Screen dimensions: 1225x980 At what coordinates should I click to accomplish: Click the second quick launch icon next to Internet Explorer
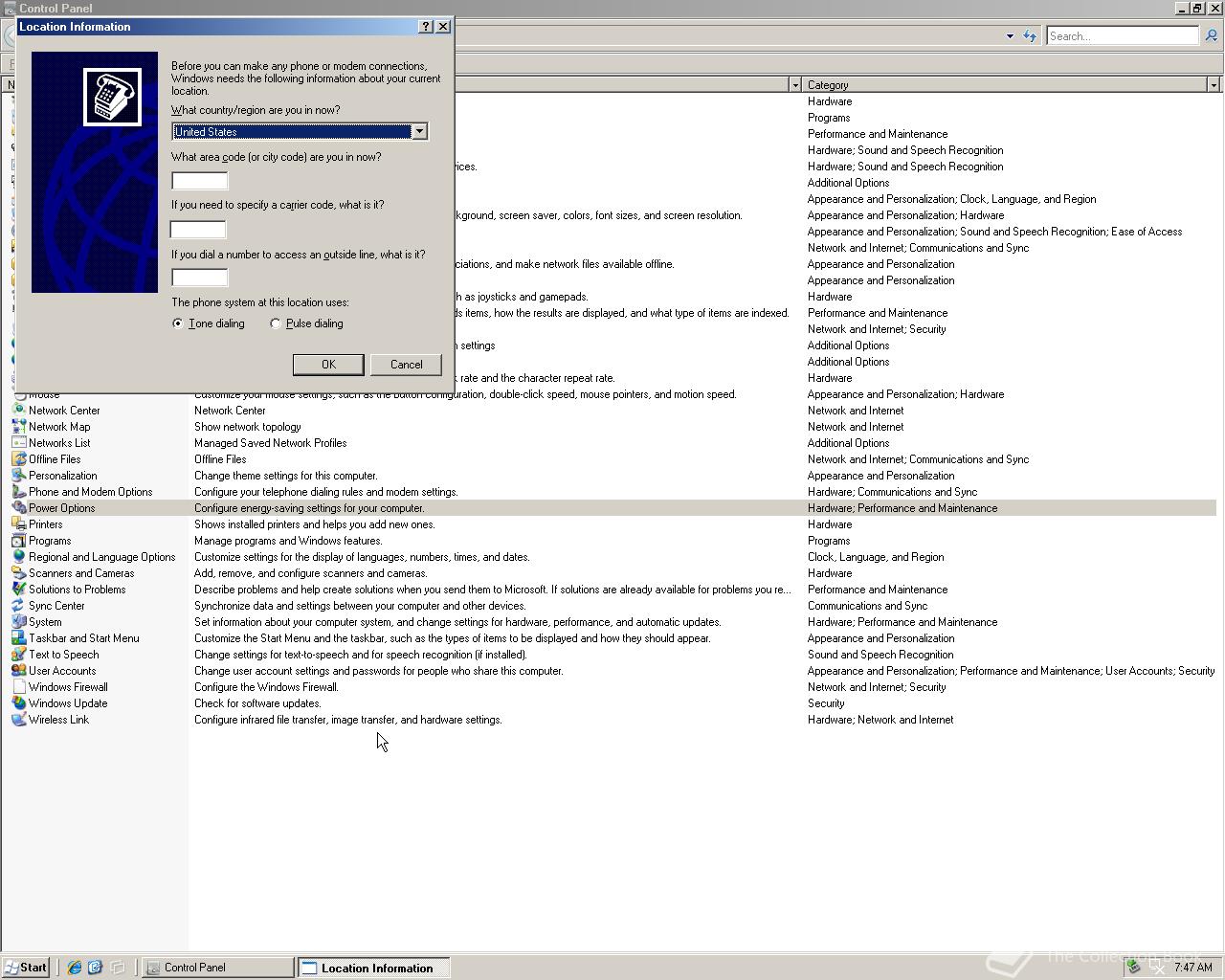coord(95,968)
